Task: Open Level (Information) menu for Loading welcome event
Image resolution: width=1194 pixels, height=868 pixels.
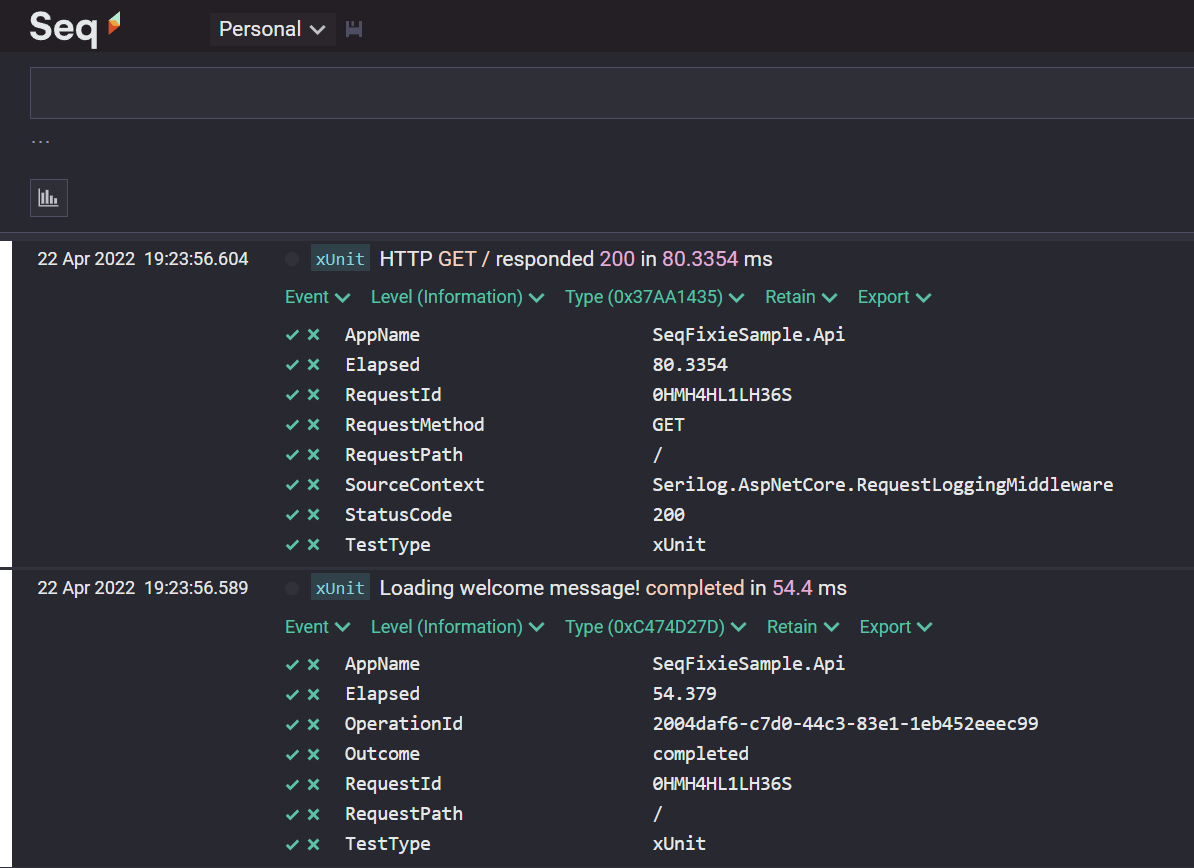Action: (x=458, y=627)
